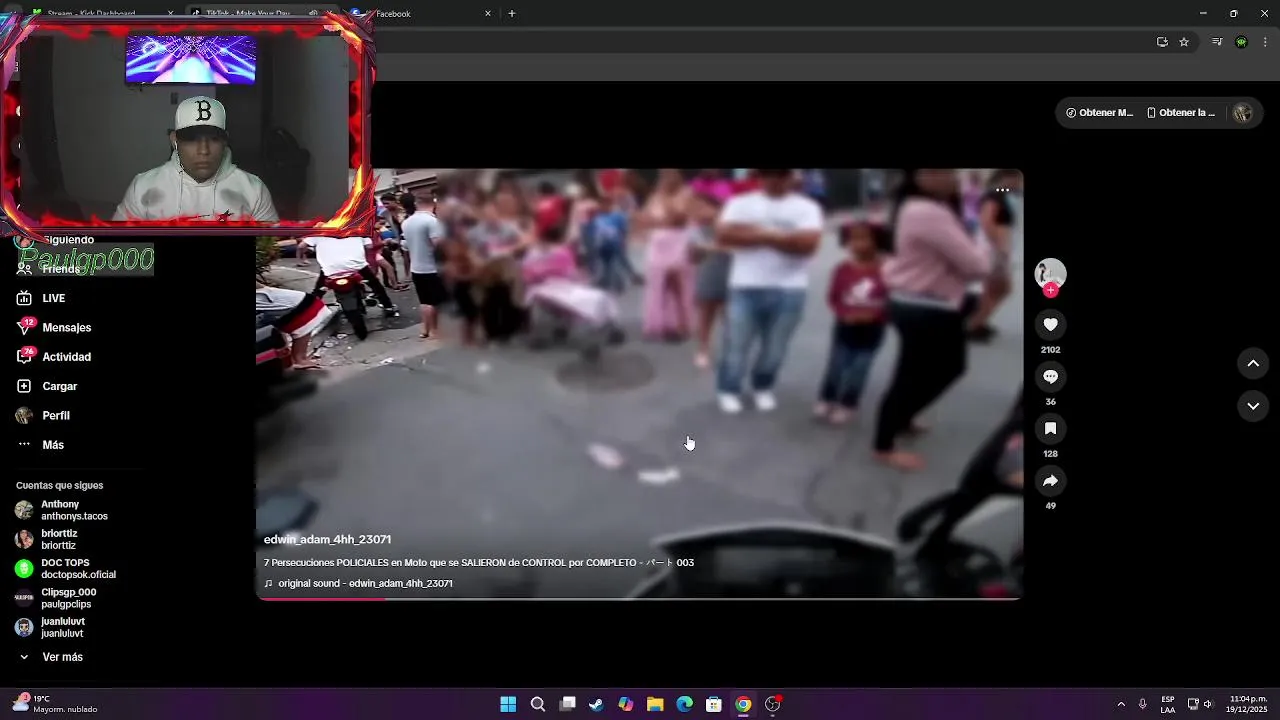Open the comments bubble showing 36
The width and height of the screenshot is (1280, 720).
coord(1050,377)
